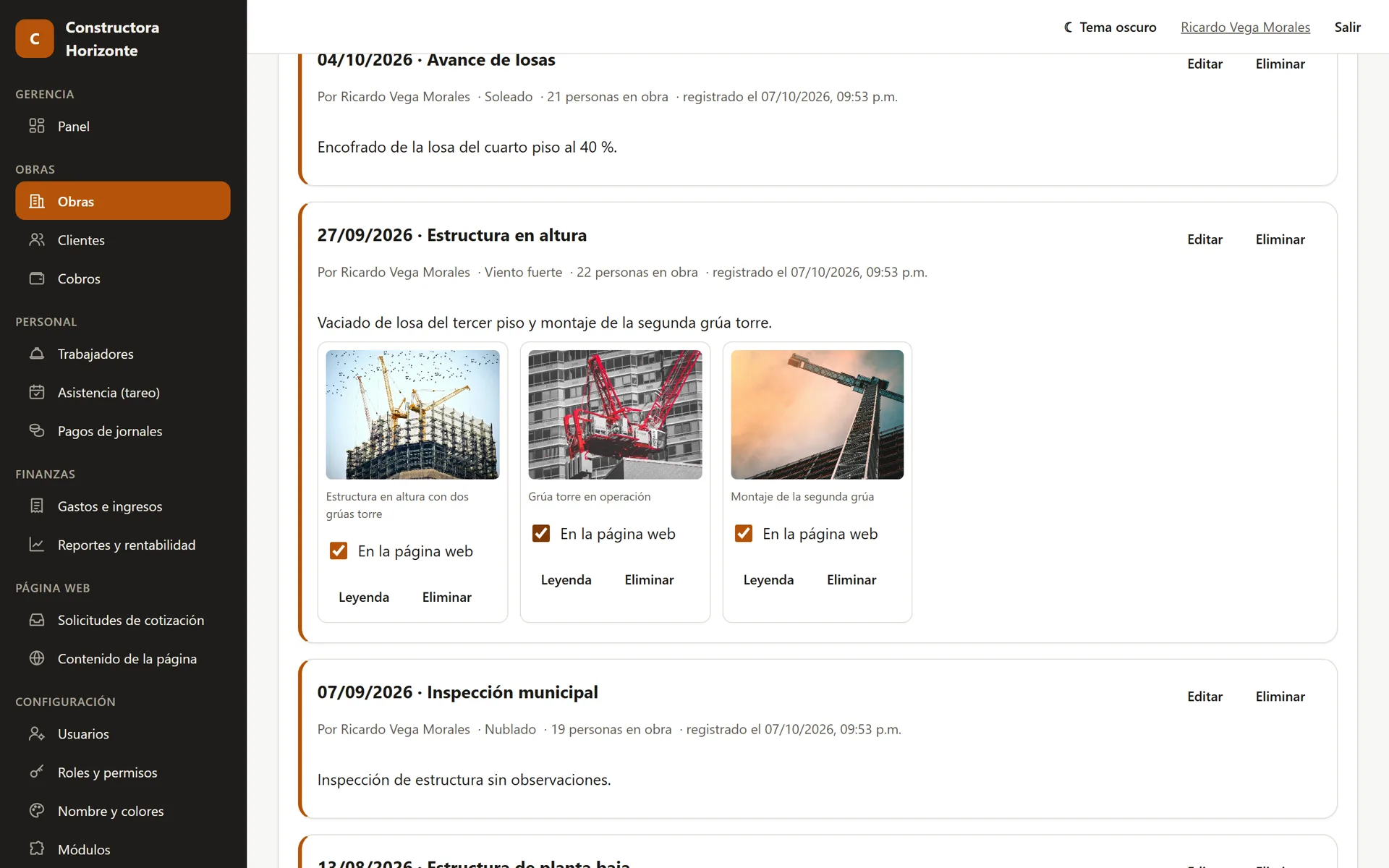This screenshot has height=868, width=1389.
Task: Uncheck web page box for 'Estructura en altura con dos grúas torre'
Action: [339, 551]
